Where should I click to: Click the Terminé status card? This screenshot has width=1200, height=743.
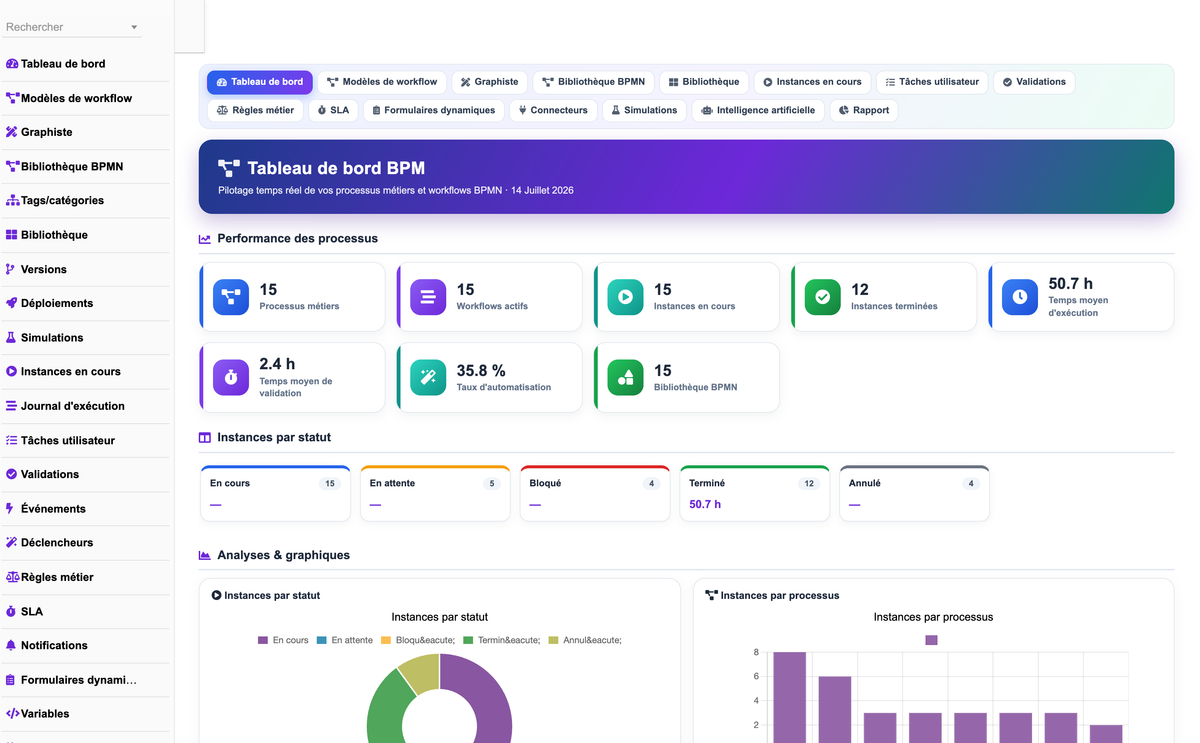pos(755,493)
